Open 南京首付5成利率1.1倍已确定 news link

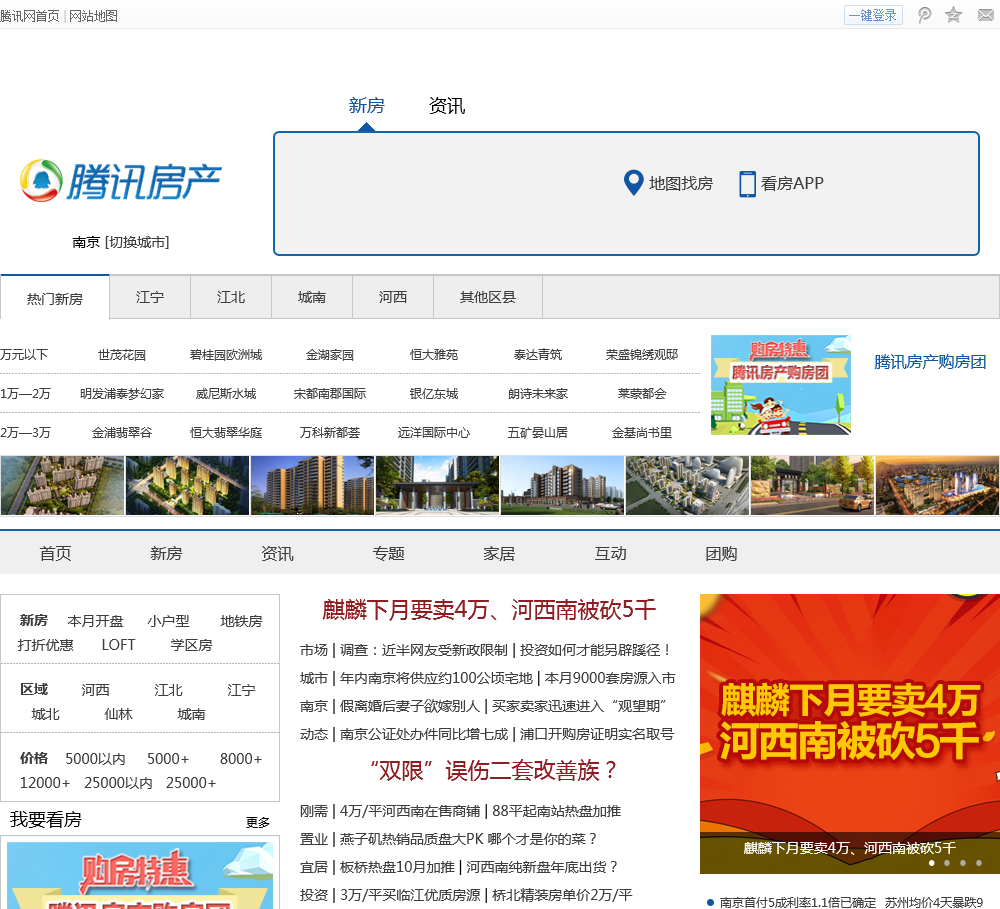click(x=798, y=902)
